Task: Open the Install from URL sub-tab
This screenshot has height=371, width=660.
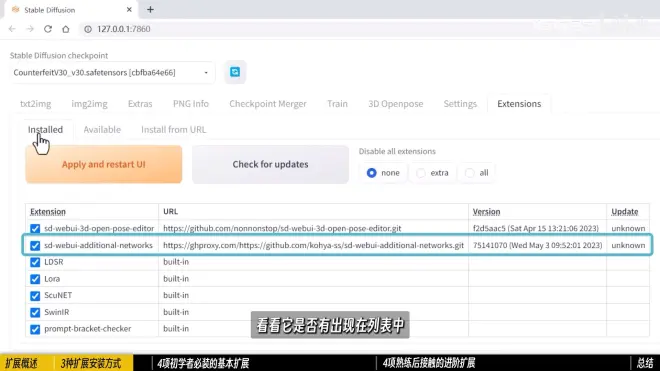Action: coord(173,130)
